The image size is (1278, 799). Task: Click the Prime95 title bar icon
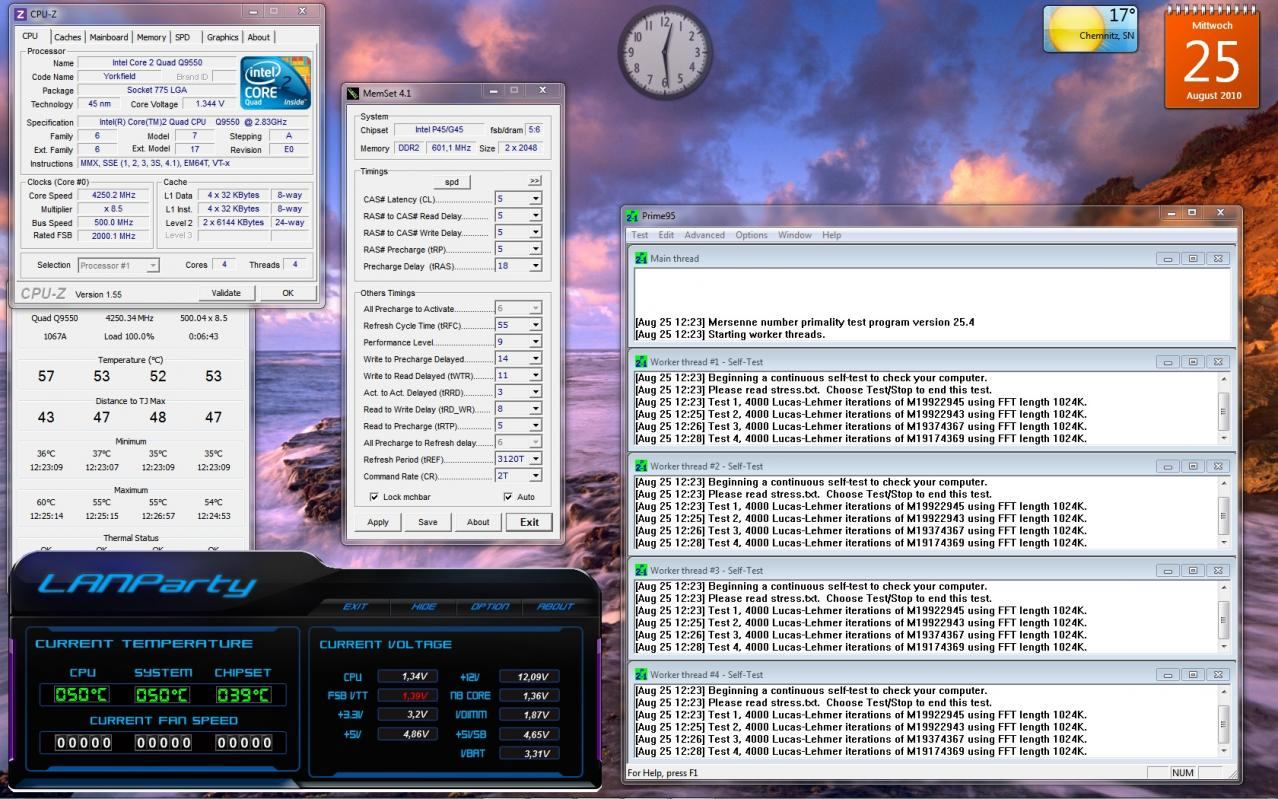click(x=631, y=215)
